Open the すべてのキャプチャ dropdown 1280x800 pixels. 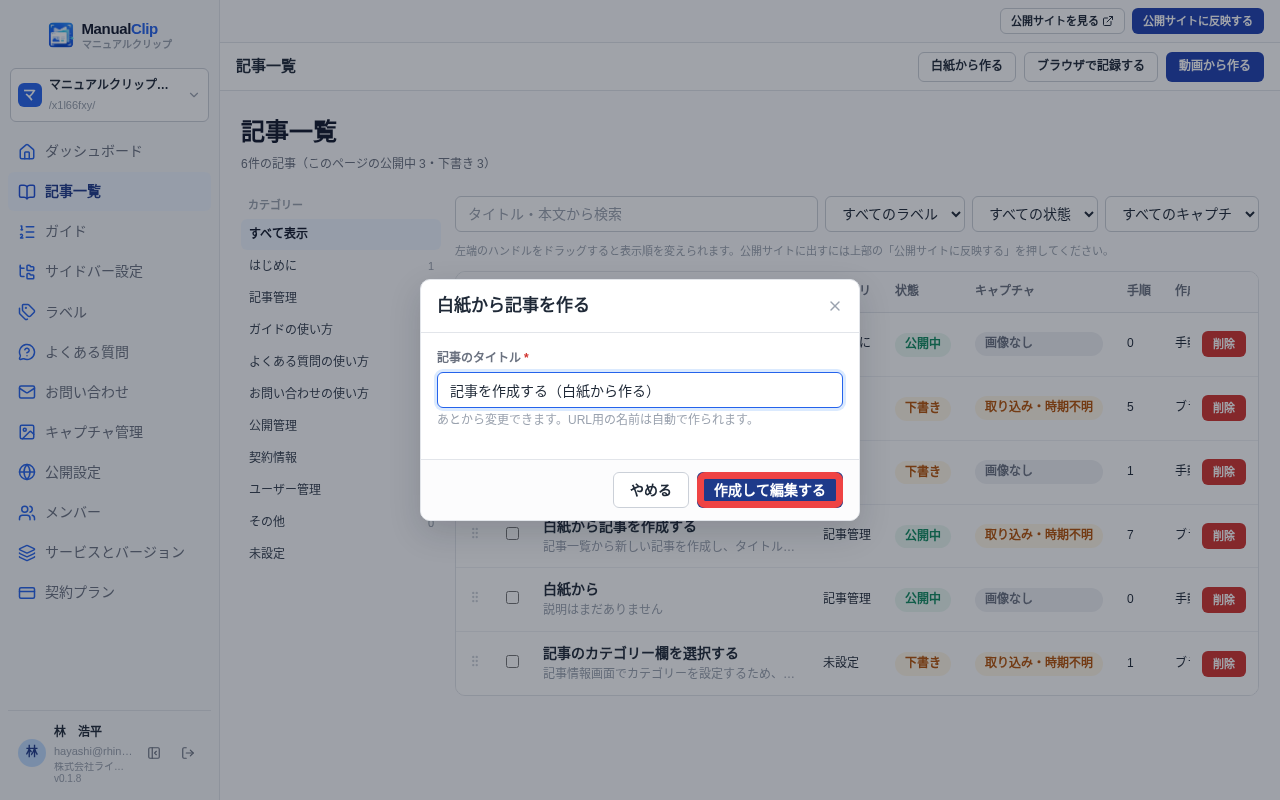tap(1182, 214)
